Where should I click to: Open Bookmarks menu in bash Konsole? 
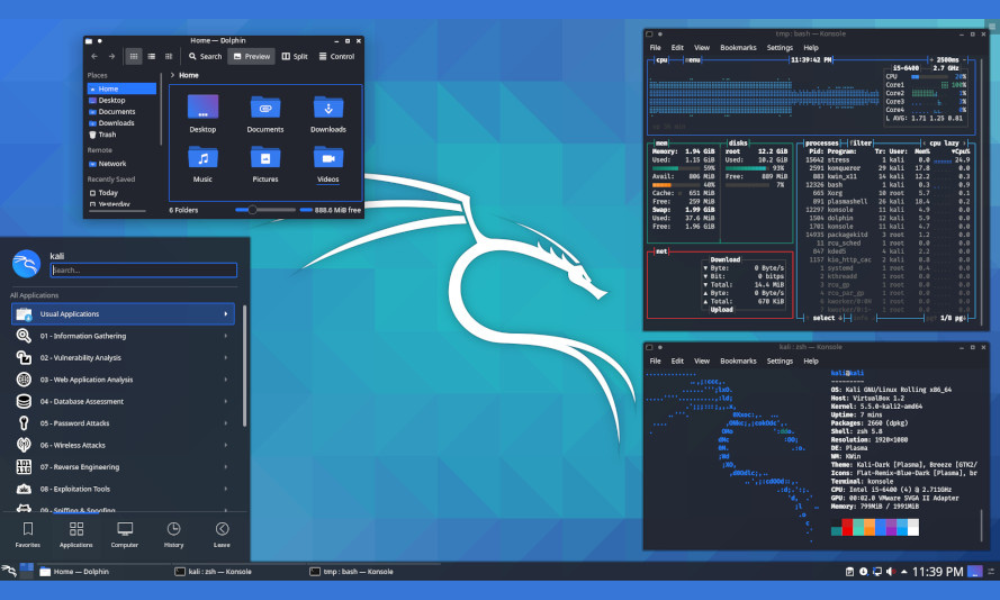point(738,48)
